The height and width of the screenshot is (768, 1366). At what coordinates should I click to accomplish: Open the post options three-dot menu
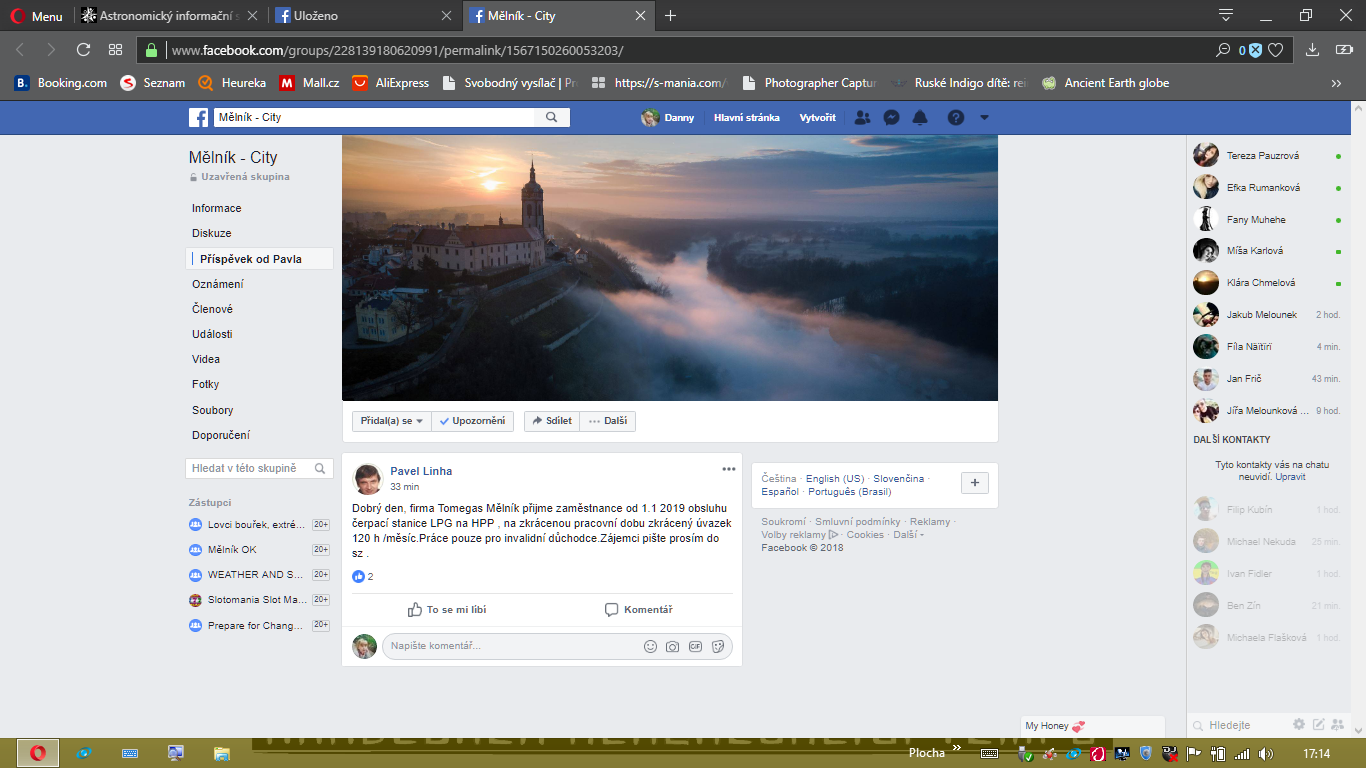(729, 469)
